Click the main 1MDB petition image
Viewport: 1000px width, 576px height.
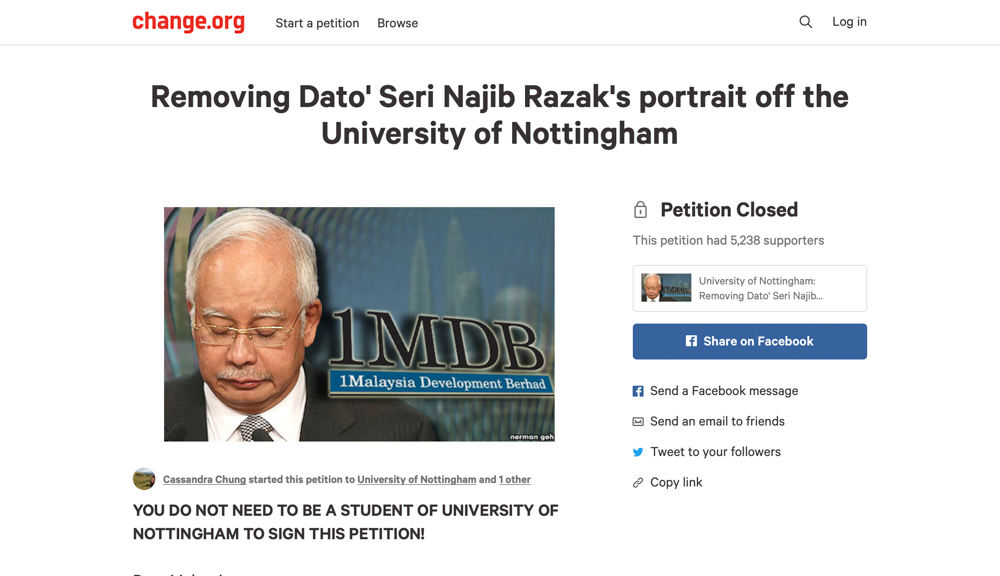click(x=359, y=324)
